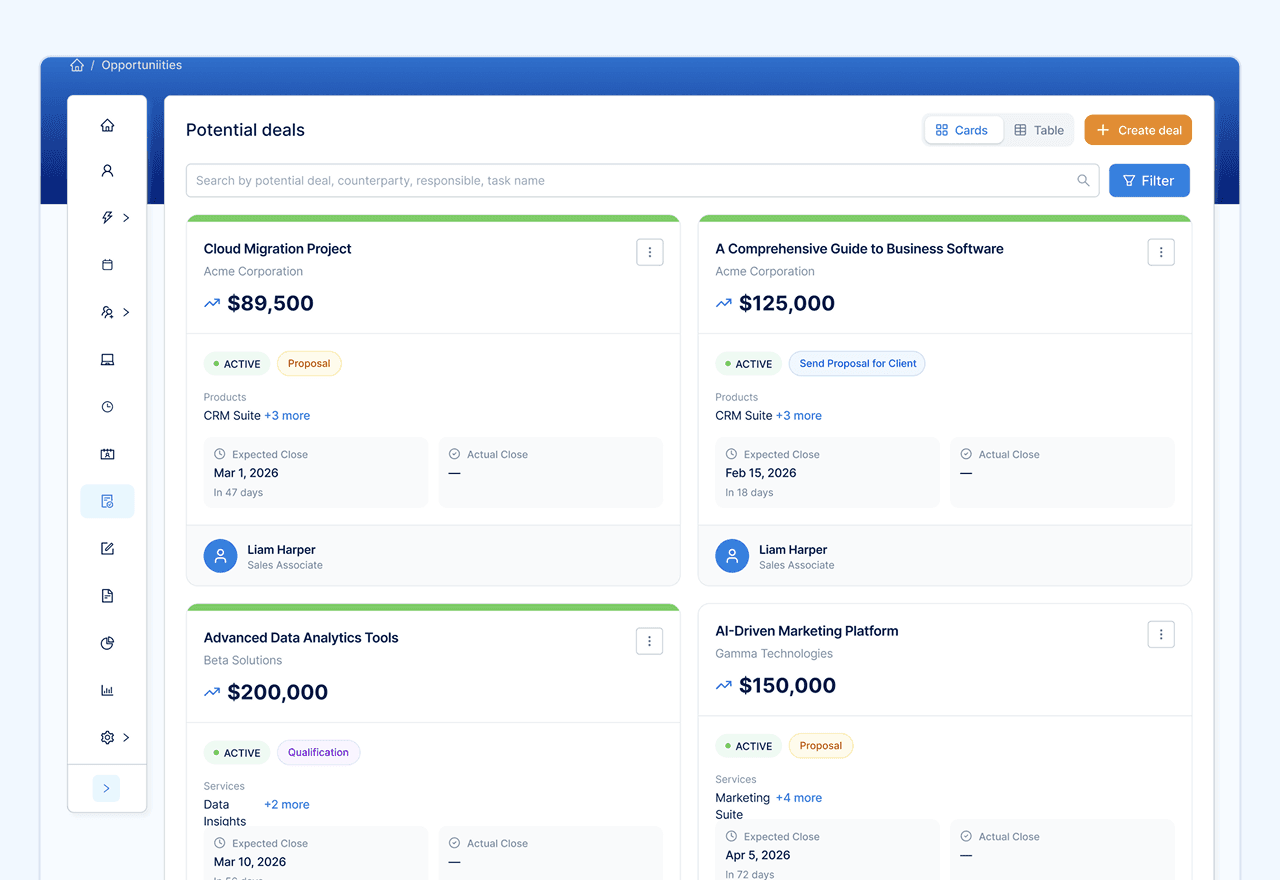Screen dimensions: 1280x880
Task: Select the Contacts person icon in sidebar
Action: pos(107,170)
